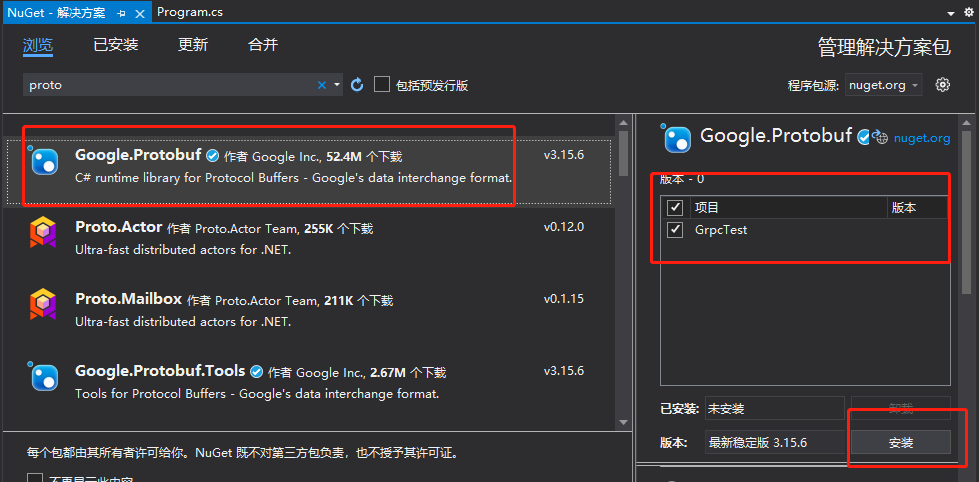Select the Proto.Mailbox package title
The height and width of the screenshot is (482, 979).
(x=129, y=299)
